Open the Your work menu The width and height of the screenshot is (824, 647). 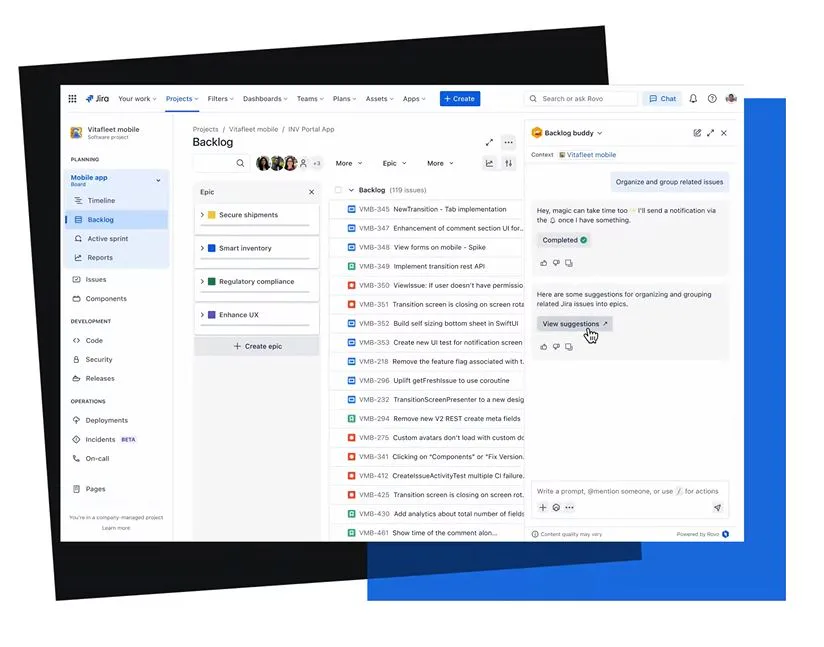[137, 99]
